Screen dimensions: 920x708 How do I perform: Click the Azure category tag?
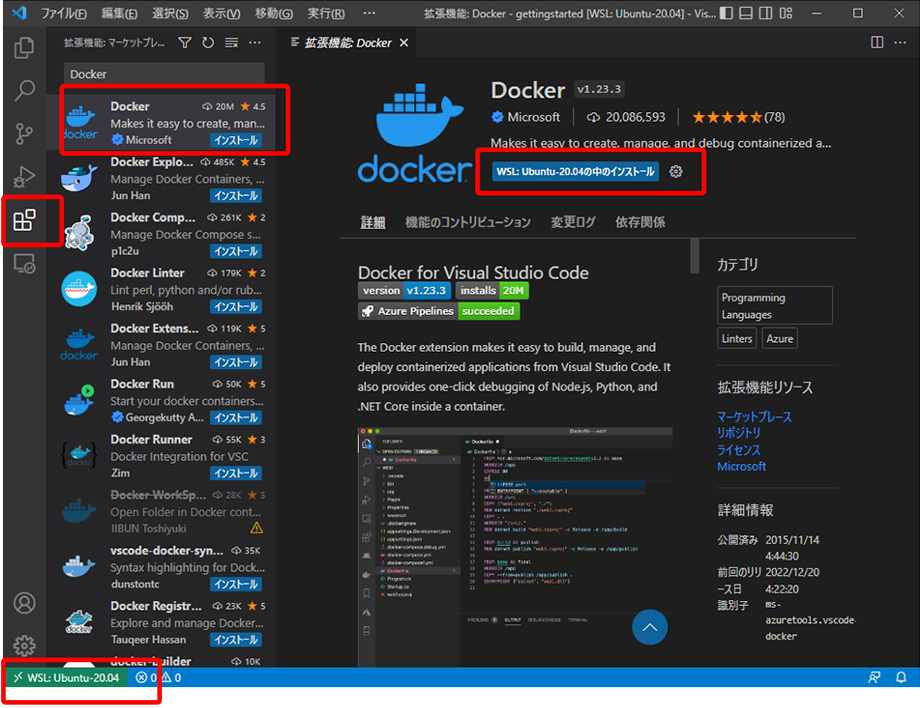pos(779,338)
